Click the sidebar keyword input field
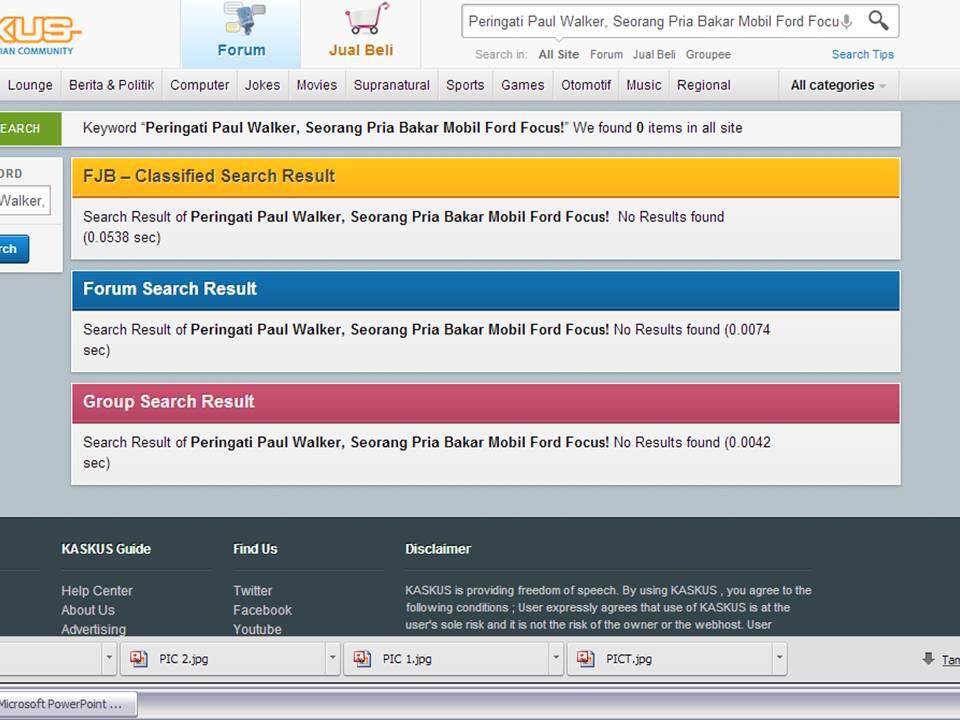 24,201
